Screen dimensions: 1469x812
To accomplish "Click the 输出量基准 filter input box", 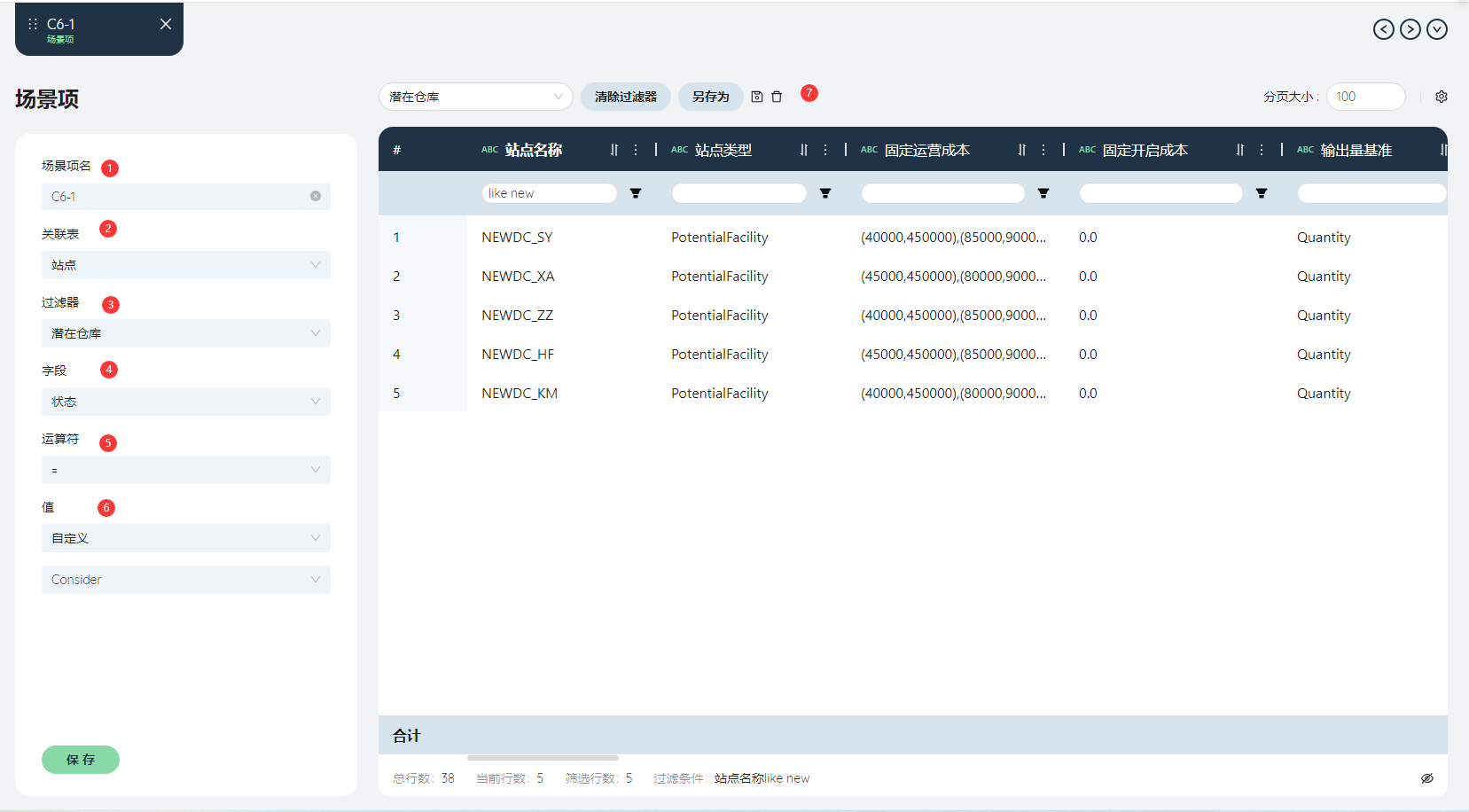I will tap(1371, 193).
